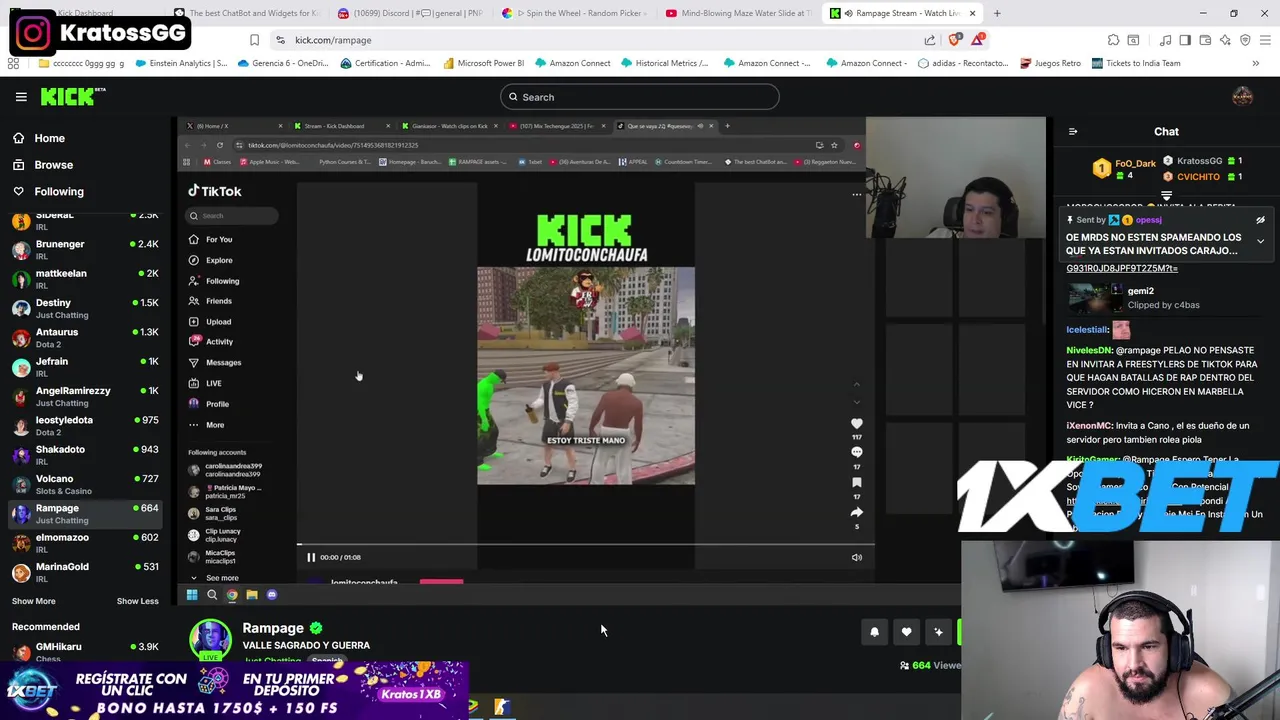Open Tickets to India Team bookmark
The height and width of the screenshot is (720, 1280).
(x=1136, y=63)
